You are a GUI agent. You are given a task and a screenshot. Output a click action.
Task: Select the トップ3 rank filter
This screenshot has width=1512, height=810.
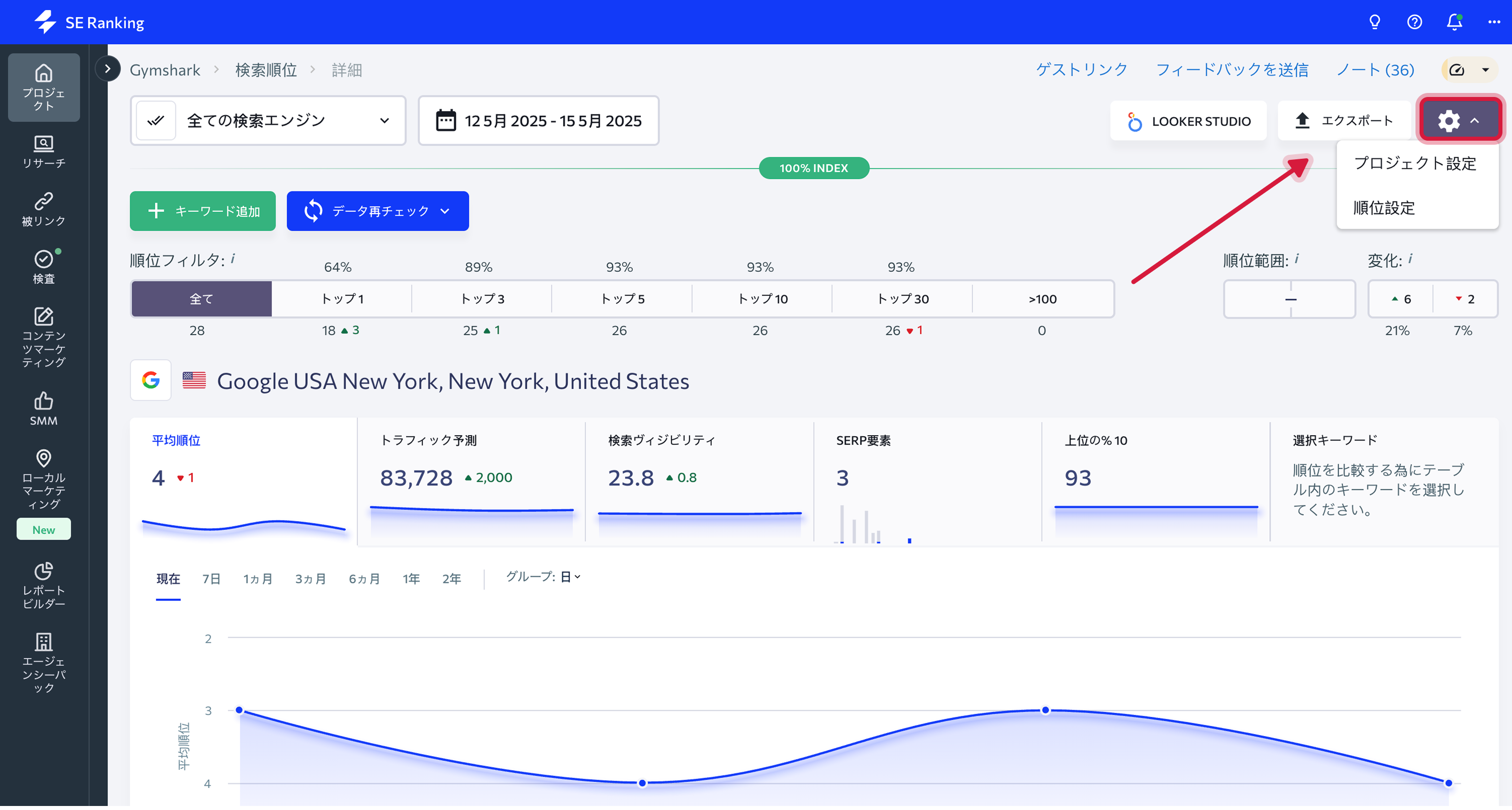tap(483, 300)
